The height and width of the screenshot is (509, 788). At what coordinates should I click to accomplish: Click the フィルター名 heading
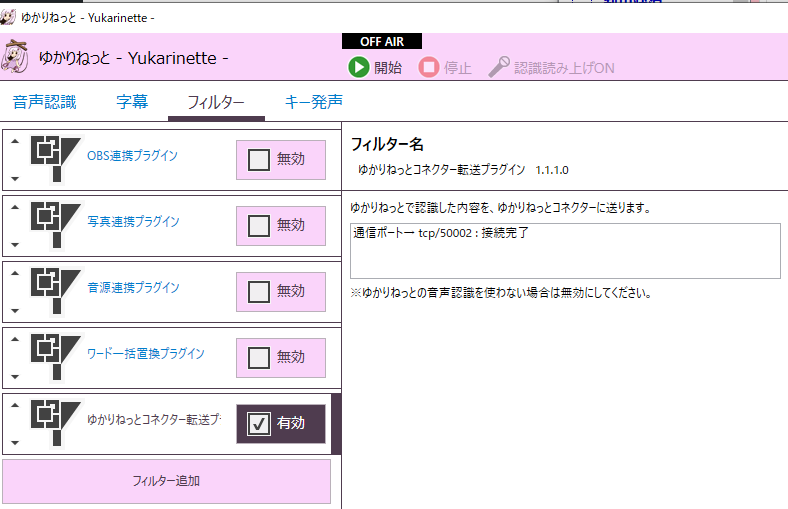(x=387, y=144)
